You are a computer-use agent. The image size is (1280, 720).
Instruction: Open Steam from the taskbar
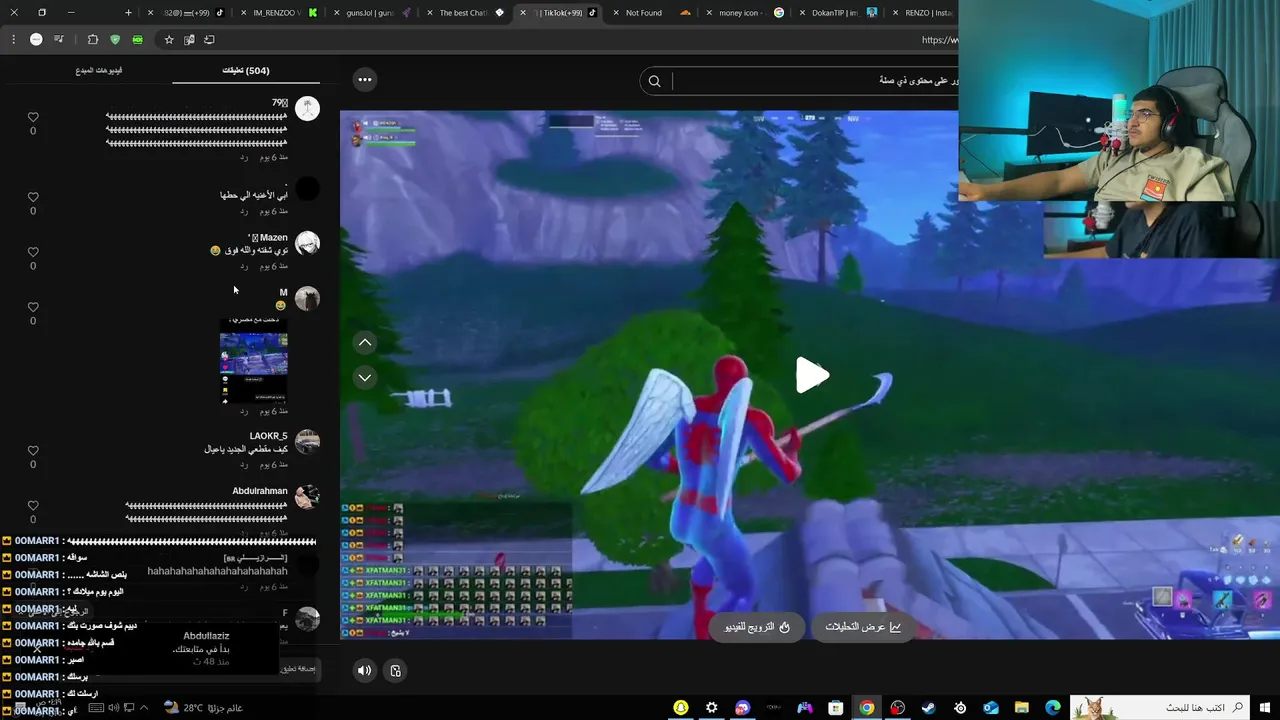pos(929,708)
